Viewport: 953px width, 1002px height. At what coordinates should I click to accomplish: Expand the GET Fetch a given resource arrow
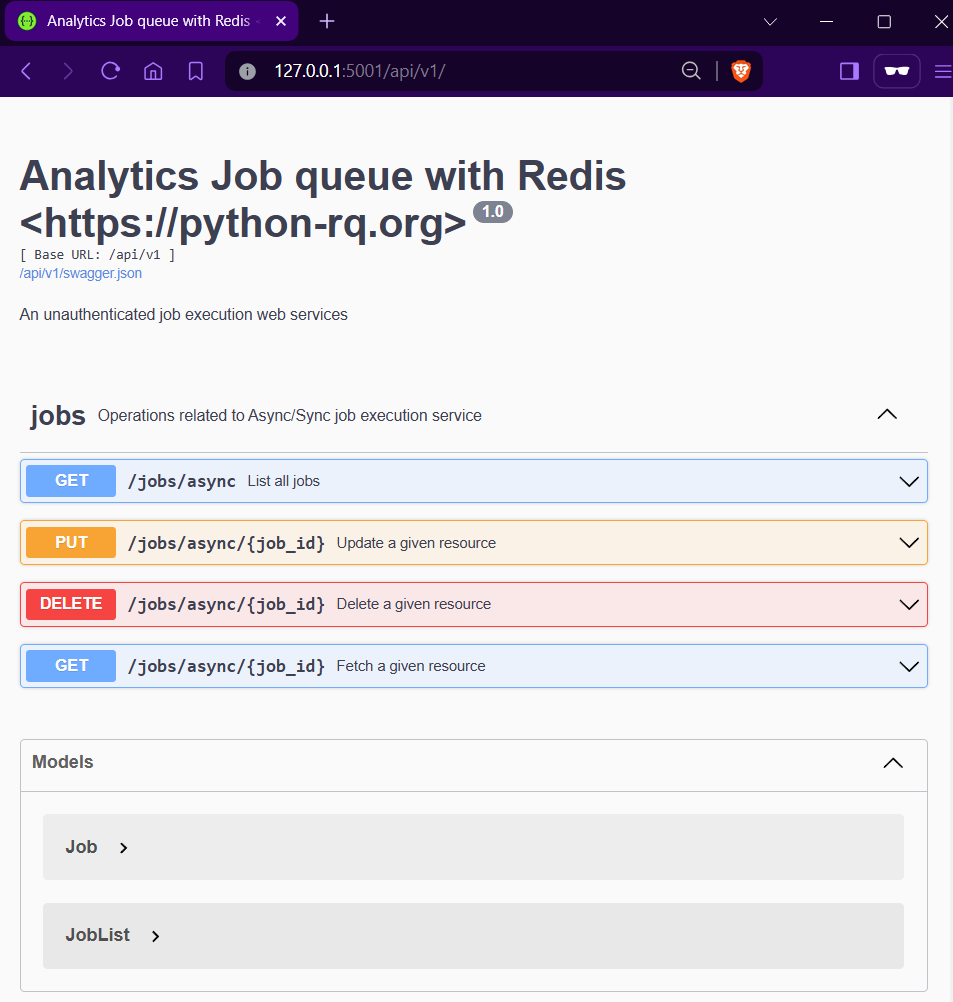pos(909,667)
